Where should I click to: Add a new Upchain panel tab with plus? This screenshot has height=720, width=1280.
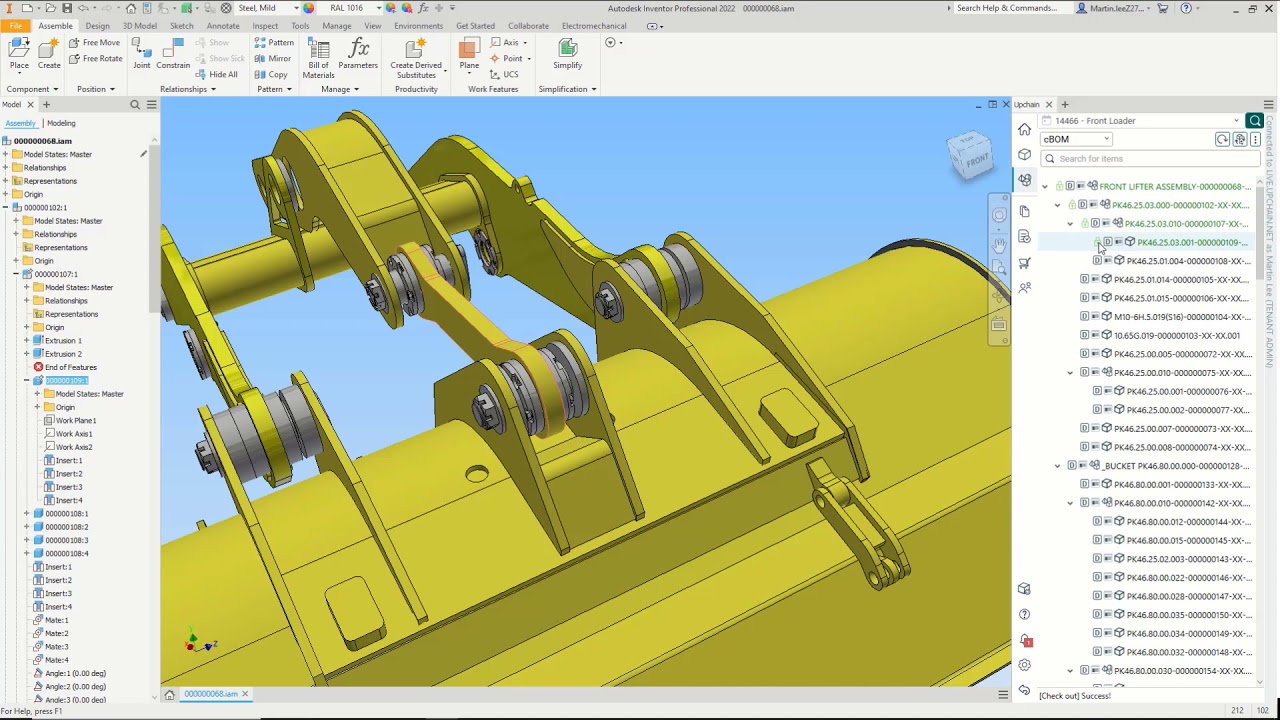[1065, 104]
